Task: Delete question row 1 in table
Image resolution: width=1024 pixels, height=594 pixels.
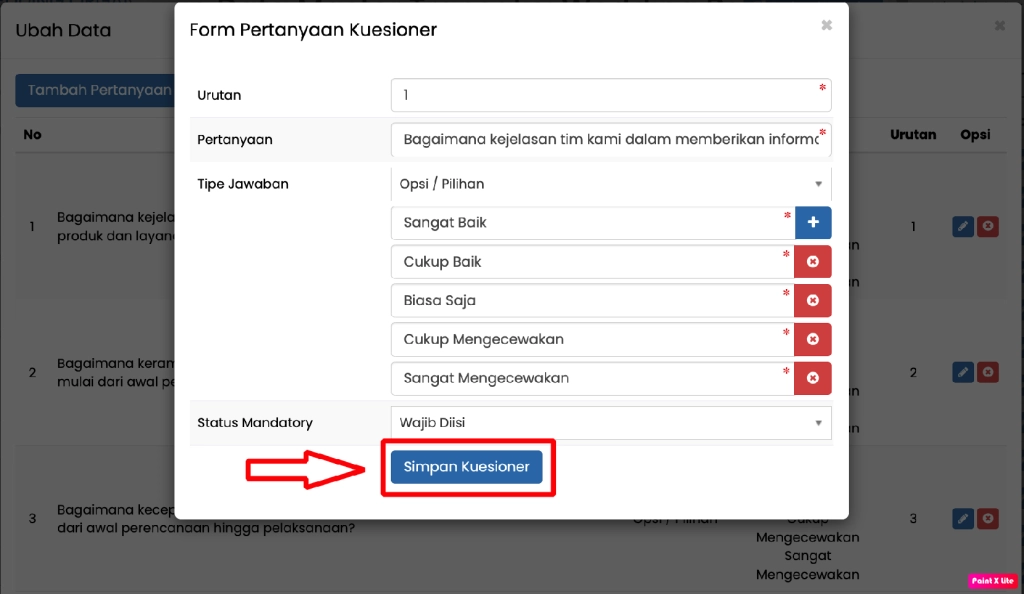Action: (988, 227)
